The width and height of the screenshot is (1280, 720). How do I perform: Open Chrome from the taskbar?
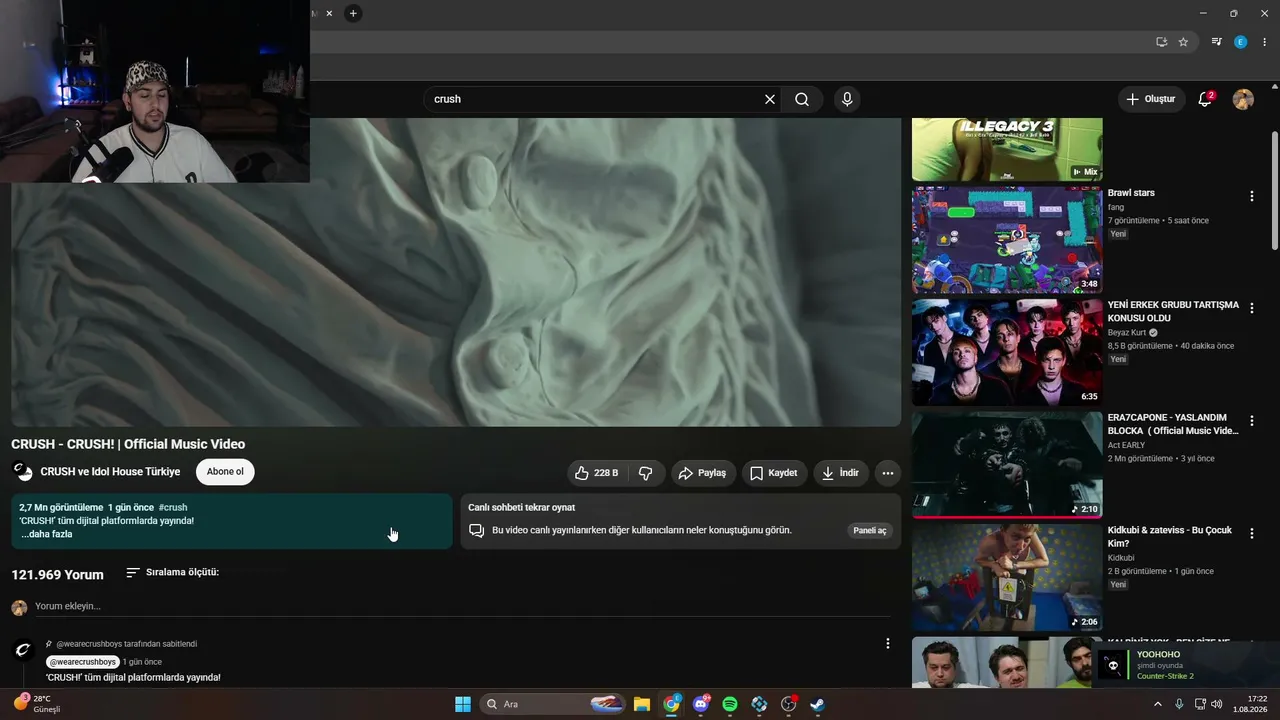(671, 704)
